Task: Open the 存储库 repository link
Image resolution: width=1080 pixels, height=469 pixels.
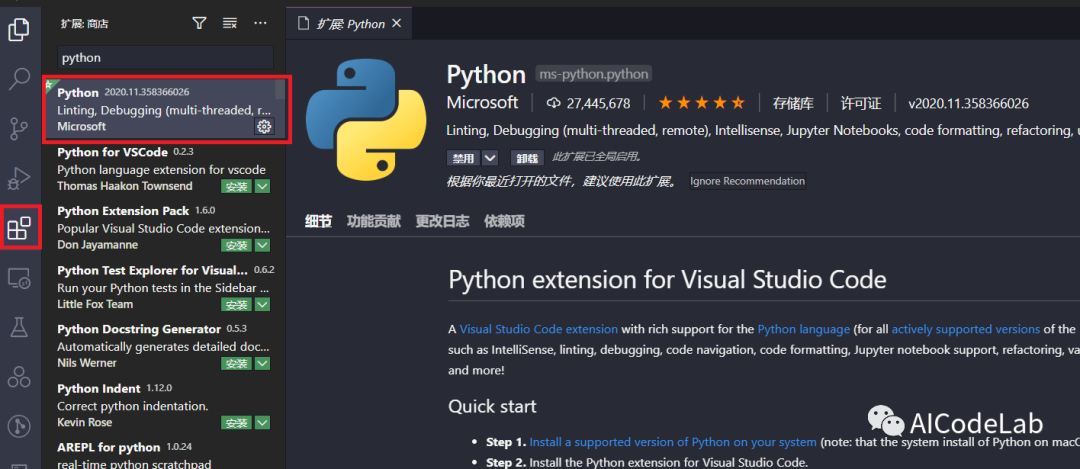Action: coord(793,103)
